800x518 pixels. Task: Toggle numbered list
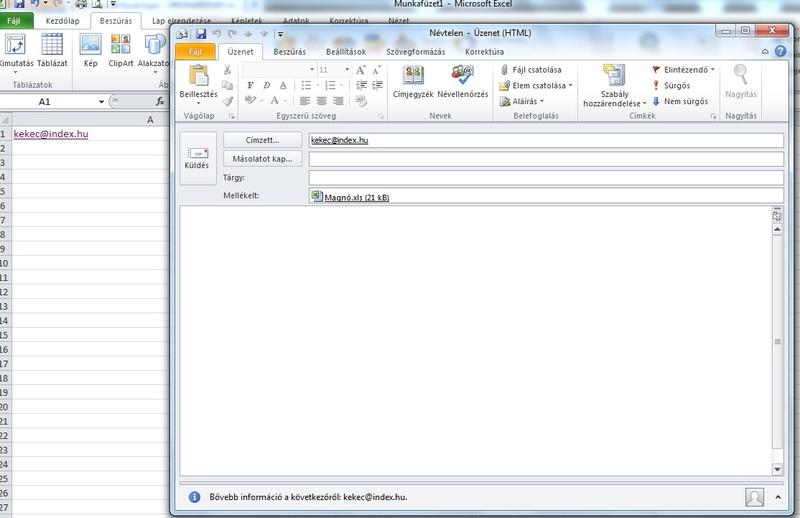click(330, 85)
